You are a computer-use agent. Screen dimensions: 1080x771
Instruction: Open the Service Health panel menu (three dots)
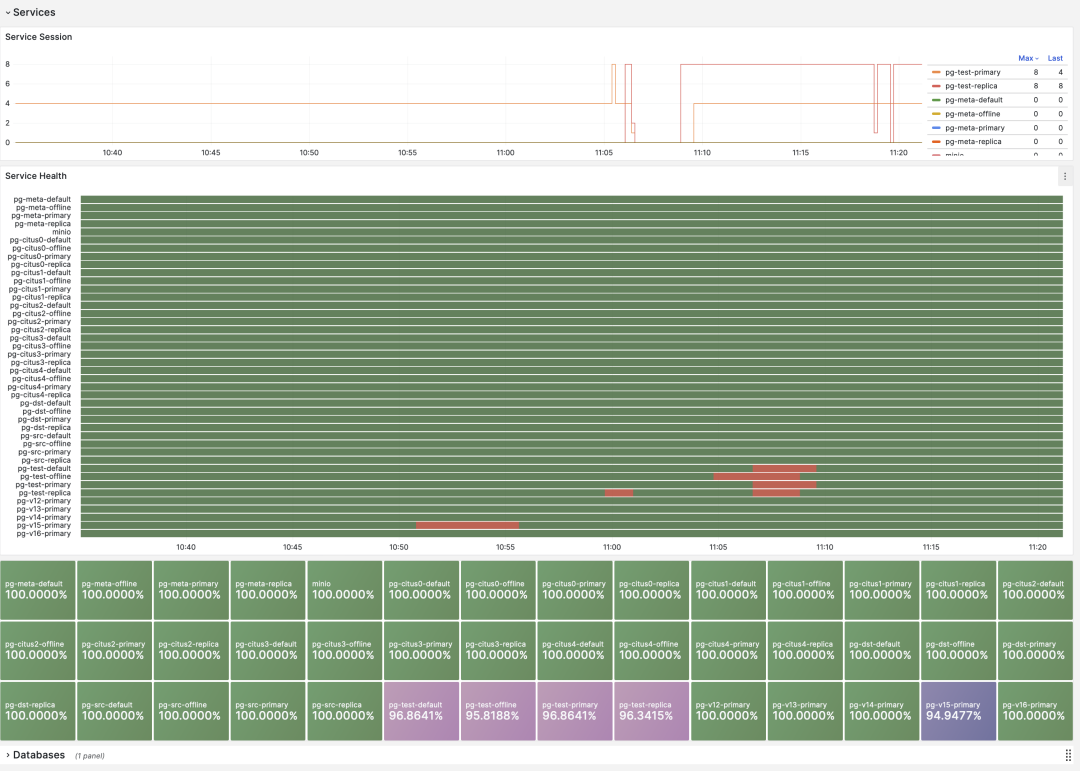coord(1065,176)
